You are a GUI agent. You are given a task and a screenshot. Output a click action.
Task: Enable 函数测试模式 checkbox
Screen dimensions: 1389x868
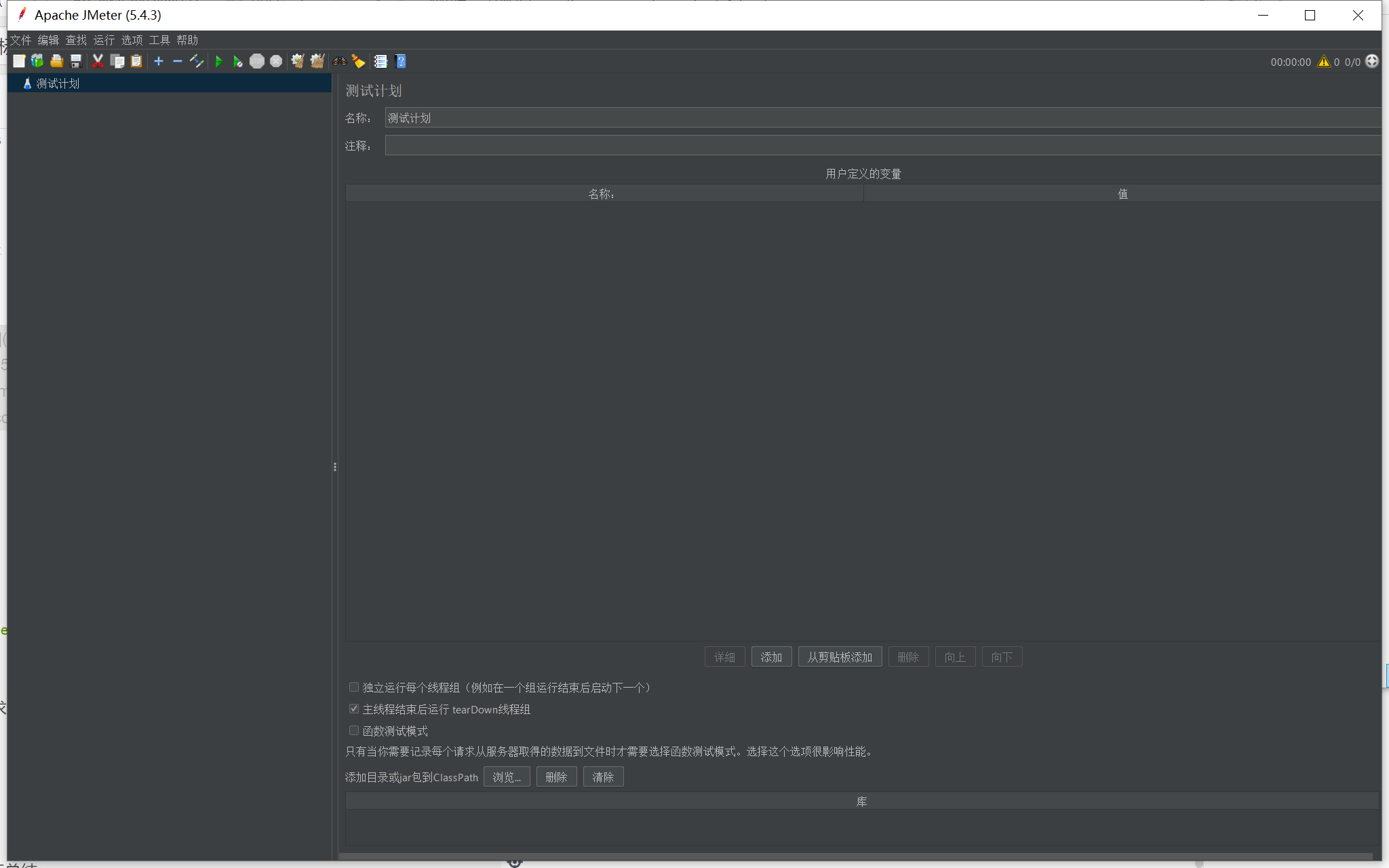tap(354, 730)
